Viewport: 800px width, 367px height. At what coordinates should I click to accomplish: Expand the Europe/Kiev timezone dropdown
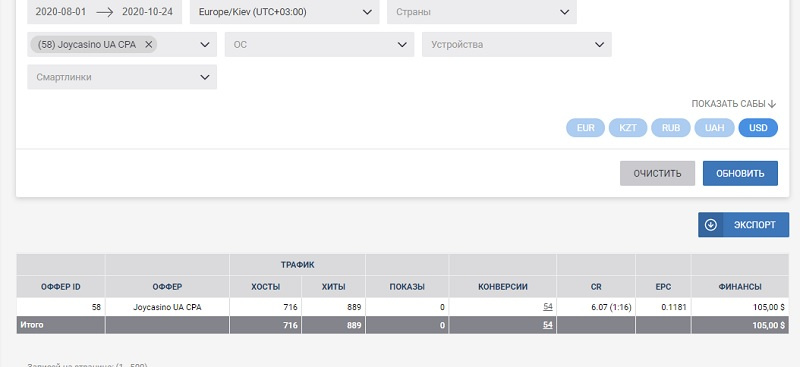pos(285,12)
